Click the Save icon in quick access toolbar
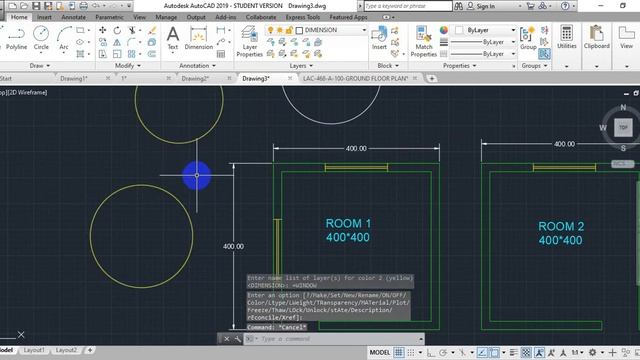The image size is (640, 360). pyautogui.click(x=36, y=6)
